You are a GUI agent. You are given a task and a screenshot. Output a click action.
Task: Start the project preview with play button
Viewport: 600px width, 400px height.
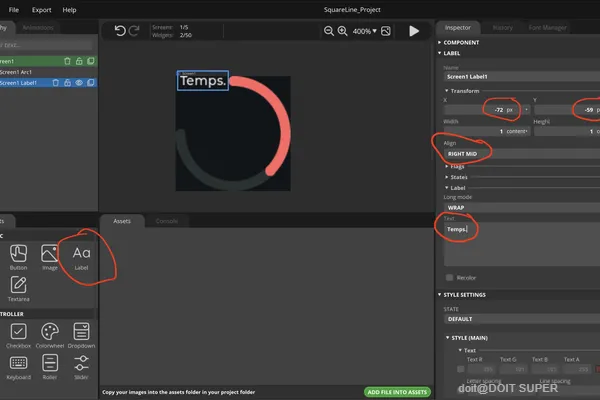(414, 31)
